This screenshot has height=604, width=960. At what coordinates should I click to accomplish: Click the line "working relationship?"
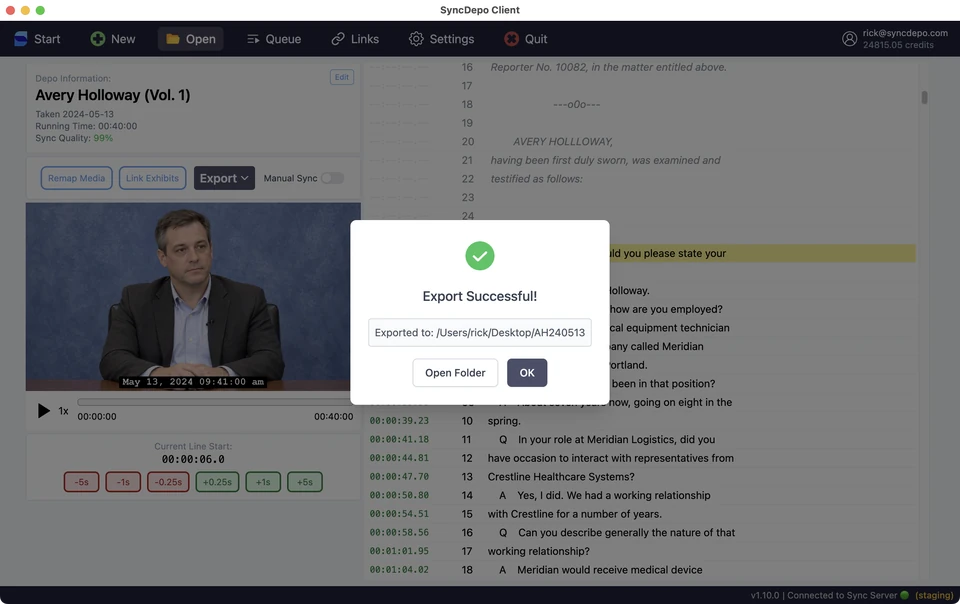pyautogui.click(x=539, y=551)
